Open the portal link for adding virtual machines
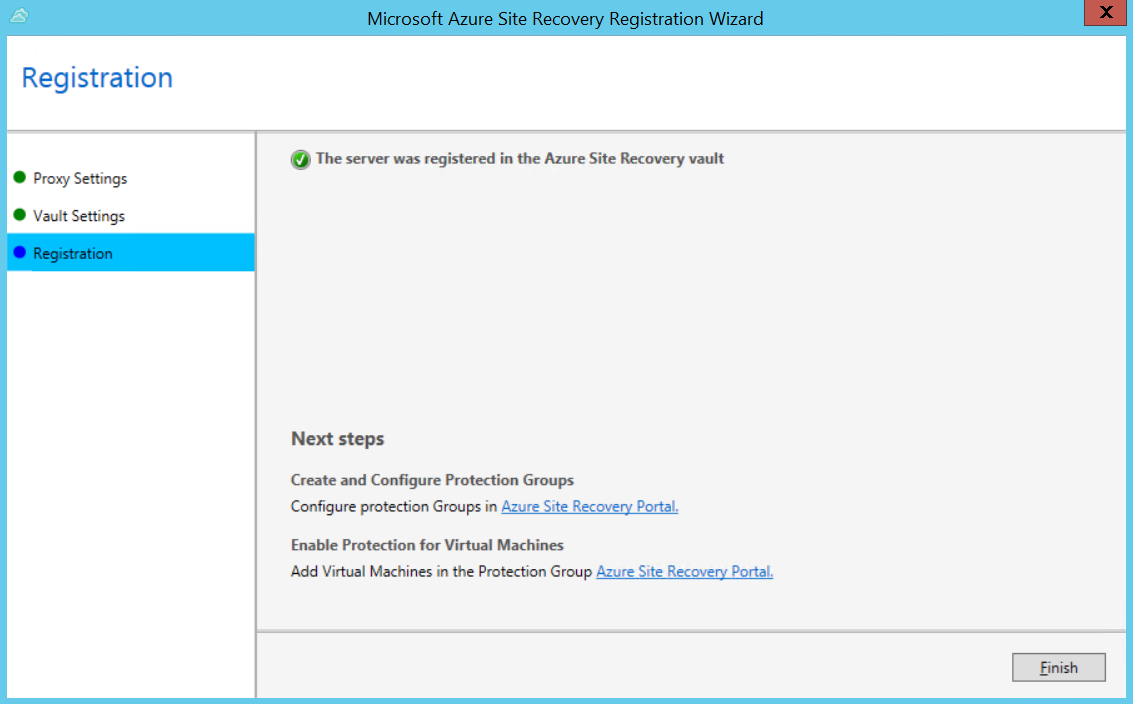The height and width of the screenshot is (704, 1133). [684, 572]
